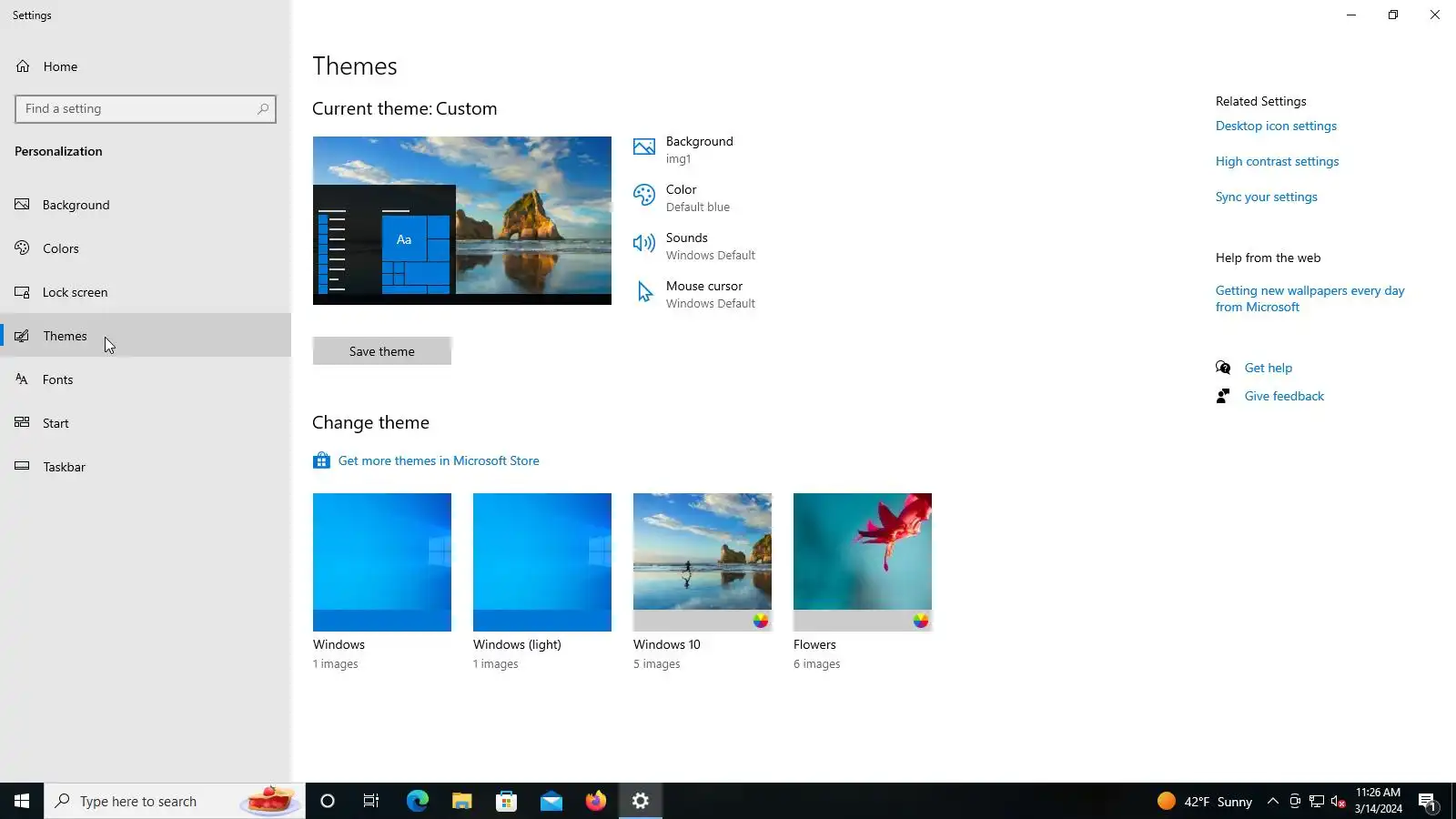Click the Give feedback link
This screenshot has width=1456, height=819.
pyautogui.click(x=1284, y=396)
